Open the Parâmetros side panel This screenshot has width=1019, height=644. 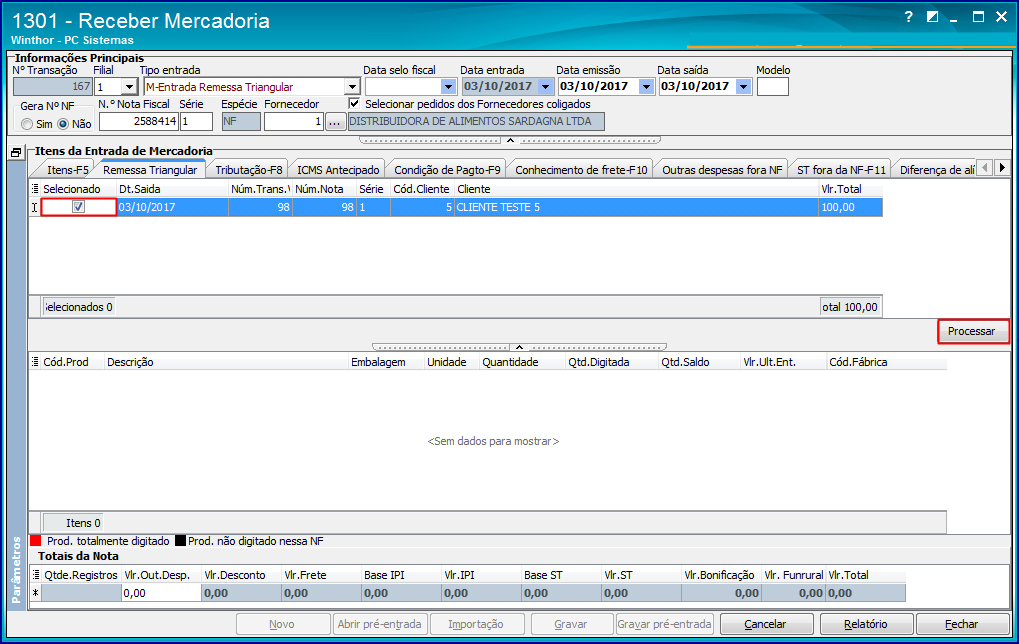[17, 571]
